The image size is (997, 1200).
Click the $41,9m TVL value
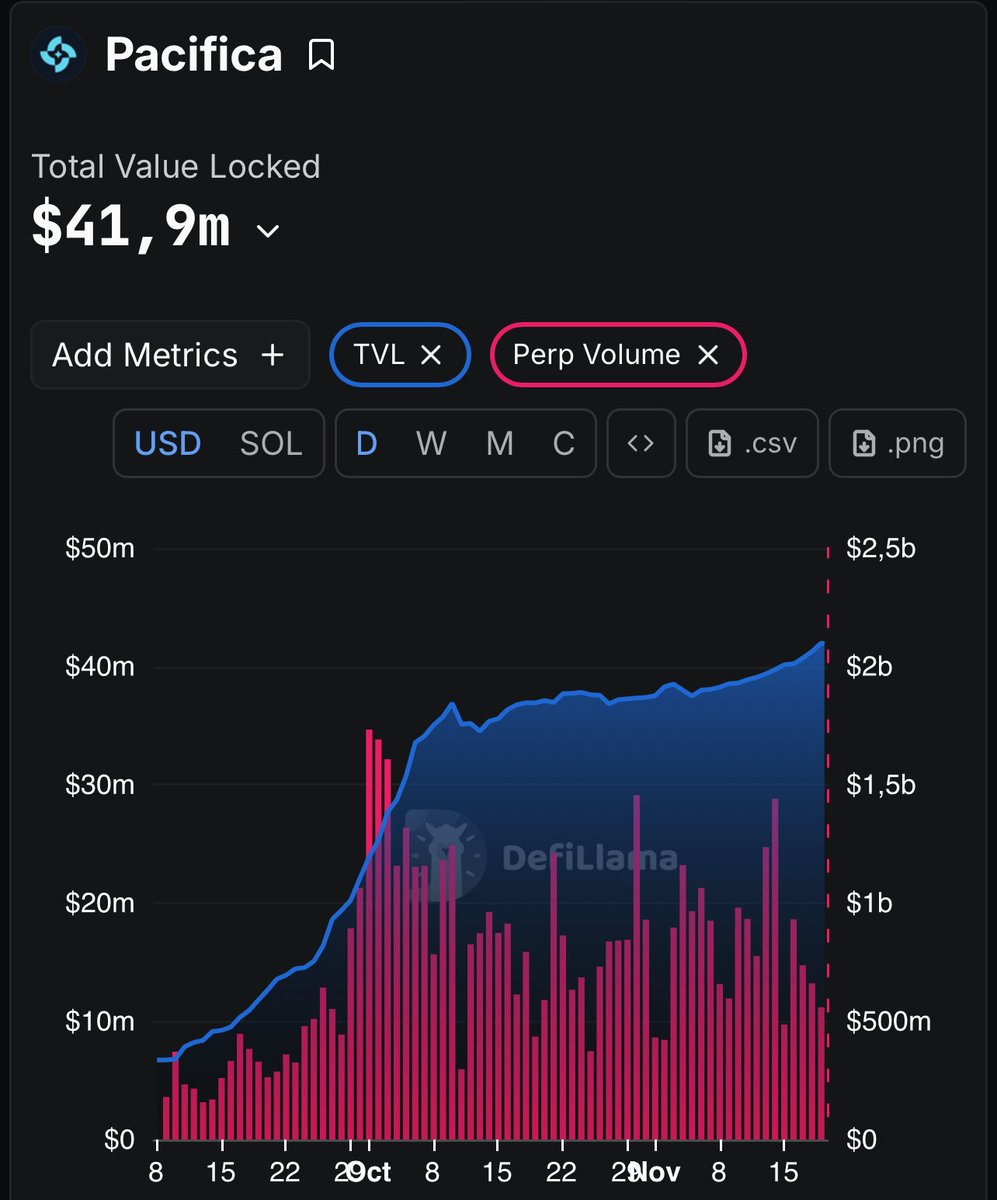click(131, 228)
